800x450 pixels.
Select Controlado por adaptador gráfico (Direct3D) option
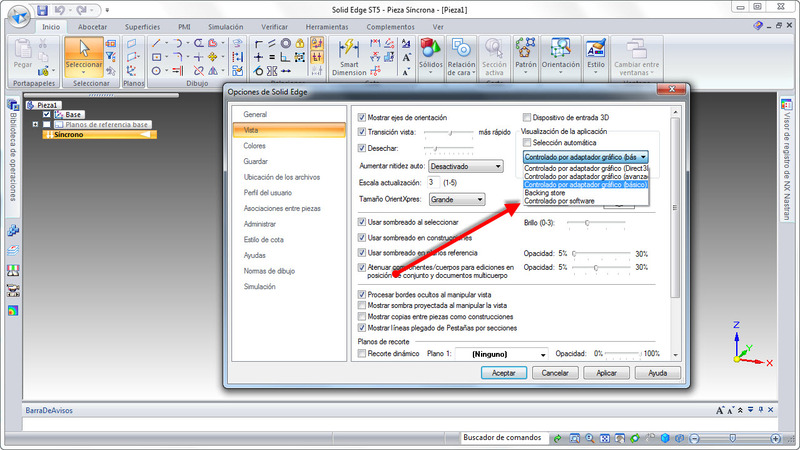click(586, 168)
